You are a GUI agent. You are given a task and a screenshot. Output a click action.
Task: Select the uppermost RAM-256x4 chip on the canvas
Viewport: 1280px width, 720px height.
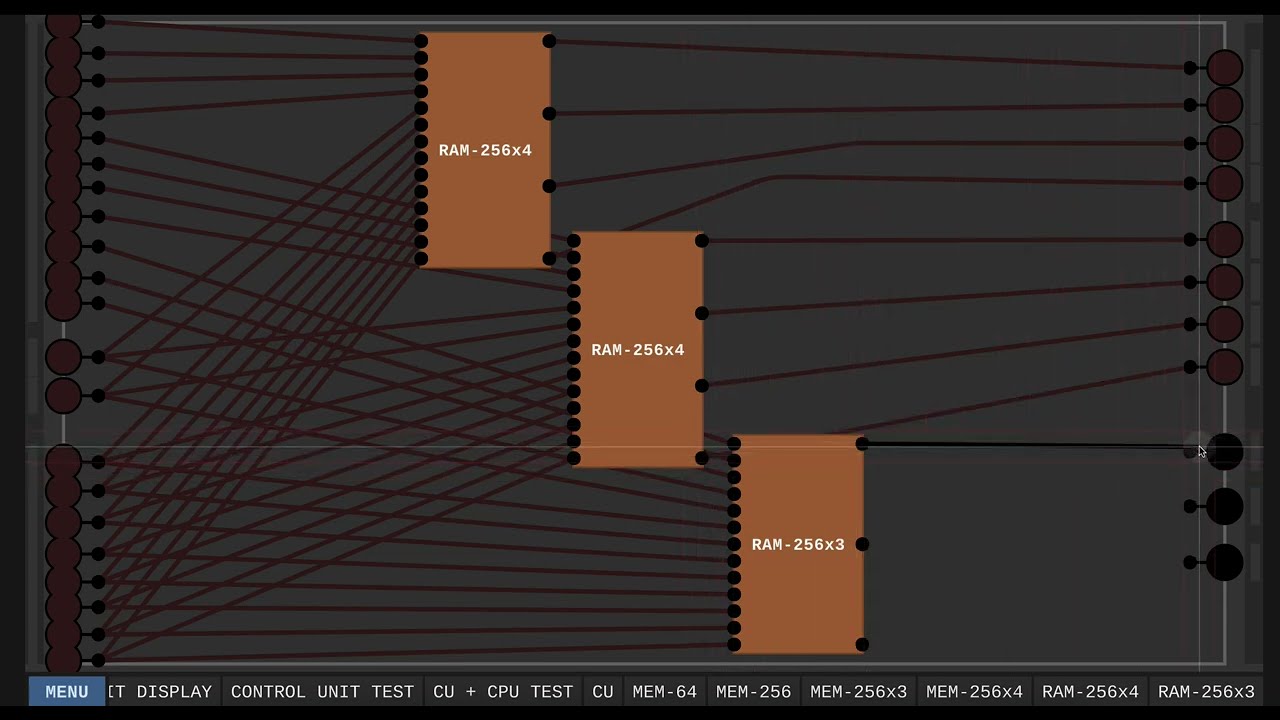[x=485, y=150]
